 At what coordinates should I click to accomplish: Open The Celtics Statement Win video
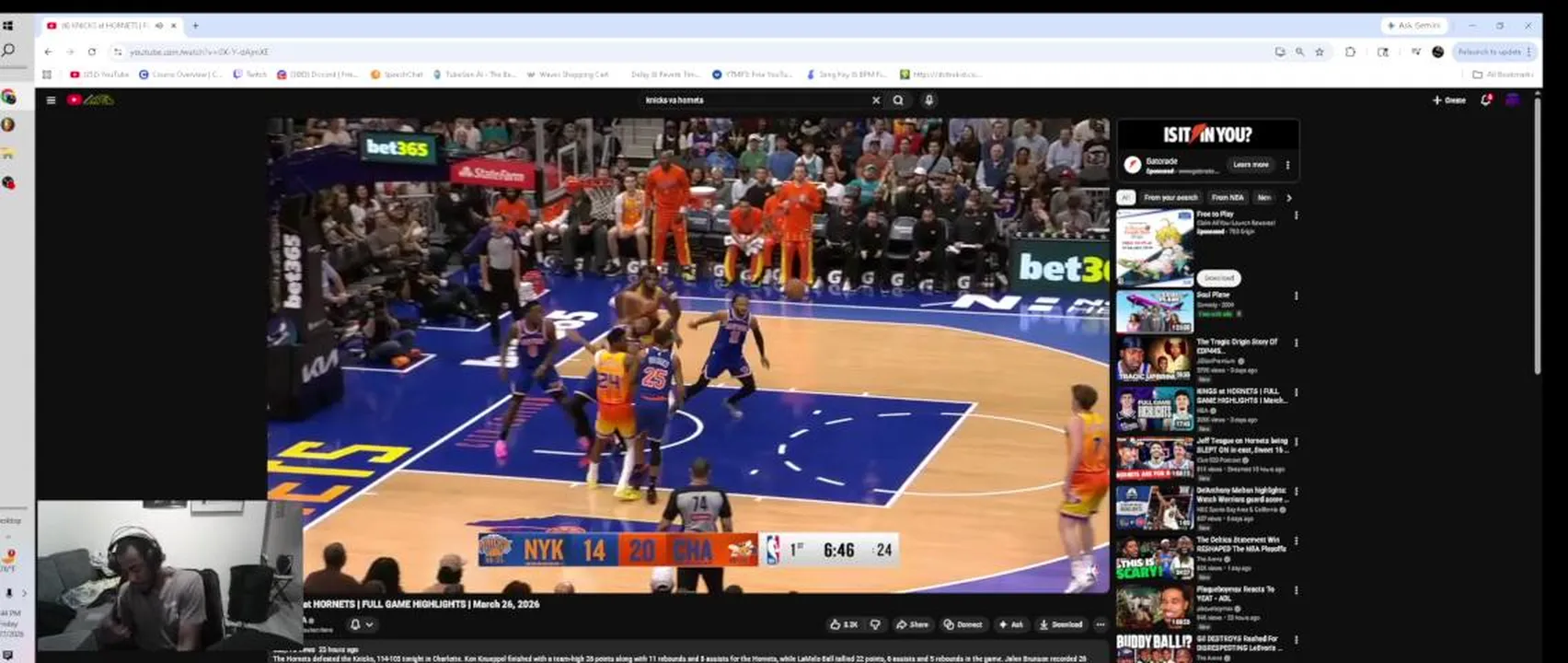pos(1155,558)
